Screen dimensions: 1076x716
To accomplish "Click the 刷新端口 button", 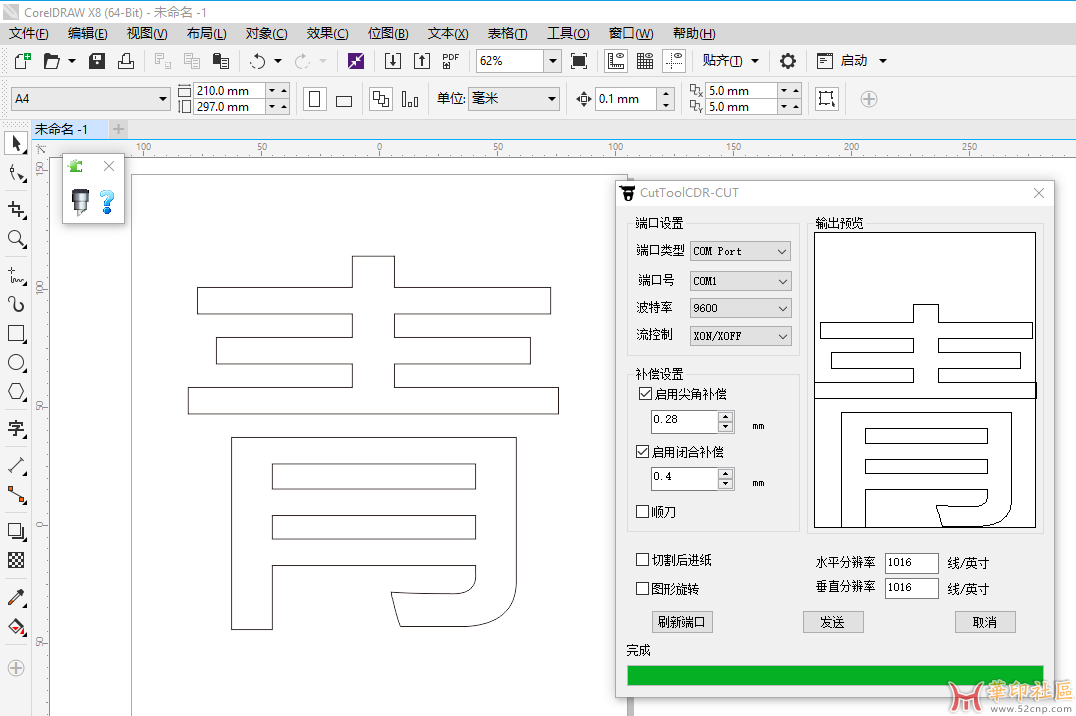I will click(681, 622).
